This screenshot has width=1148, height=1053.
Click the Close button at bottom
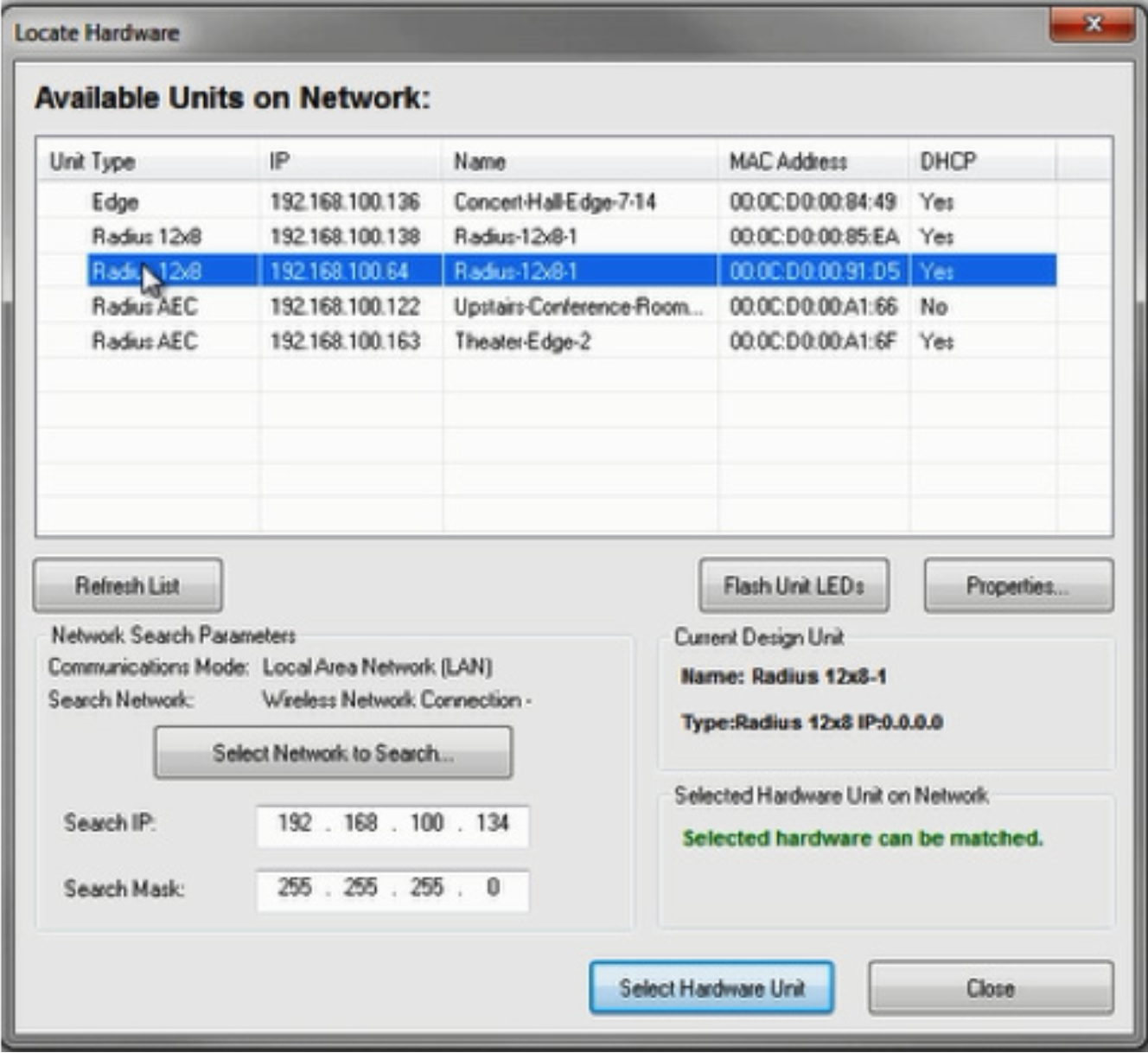990,988
